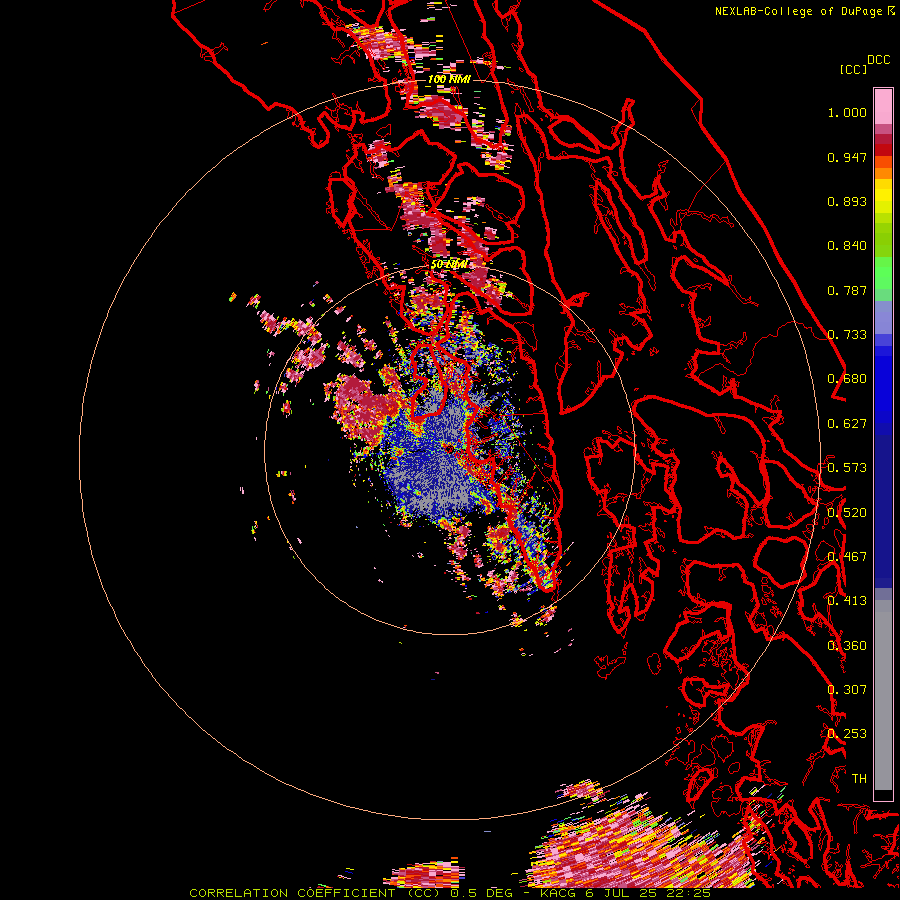Click the 0.520 legend value
Screen dimensions: 900x900
pos(847,513)
